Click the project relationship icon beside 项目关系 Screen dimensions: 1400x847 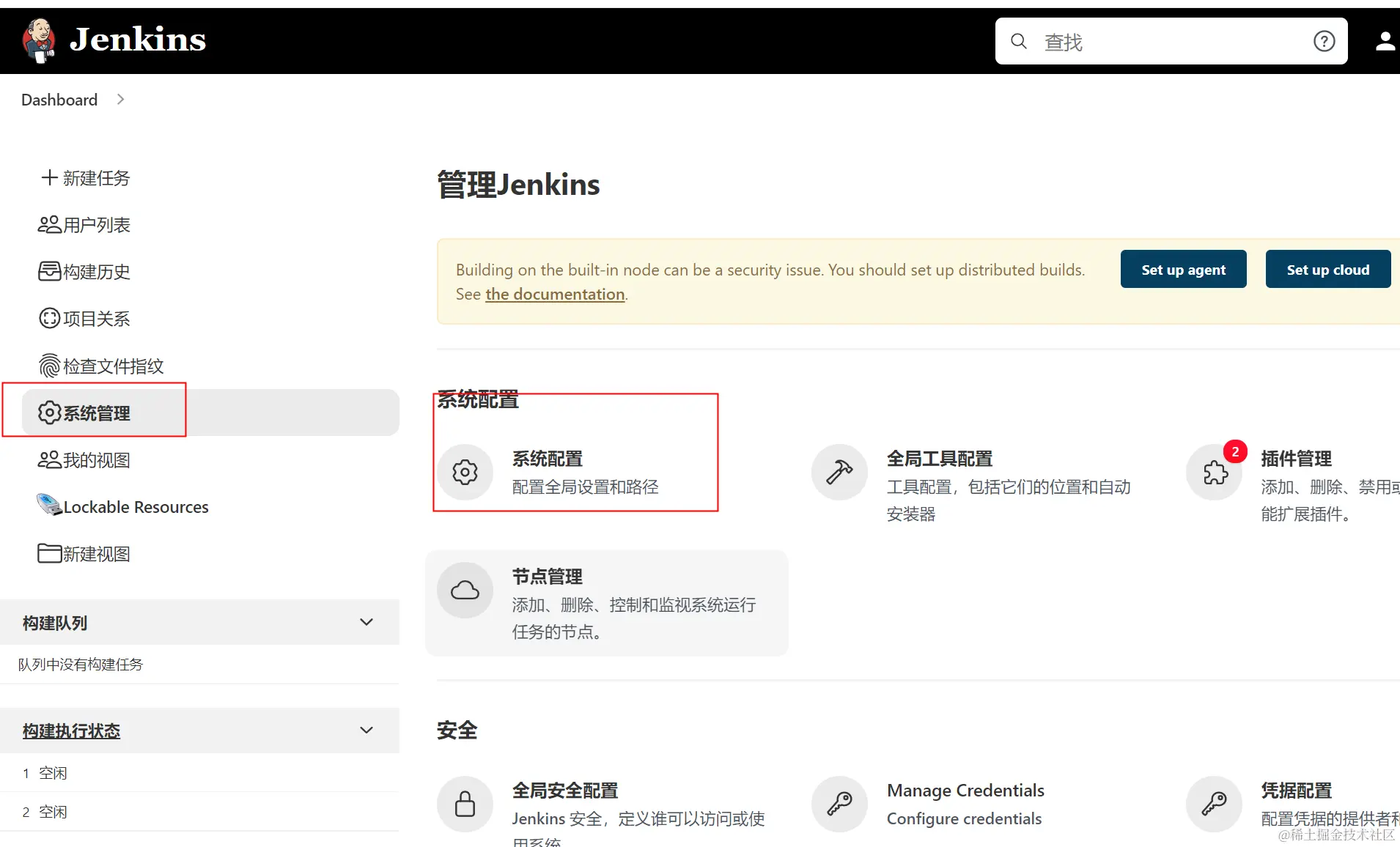pyautogui.click(x=49, y=318)
